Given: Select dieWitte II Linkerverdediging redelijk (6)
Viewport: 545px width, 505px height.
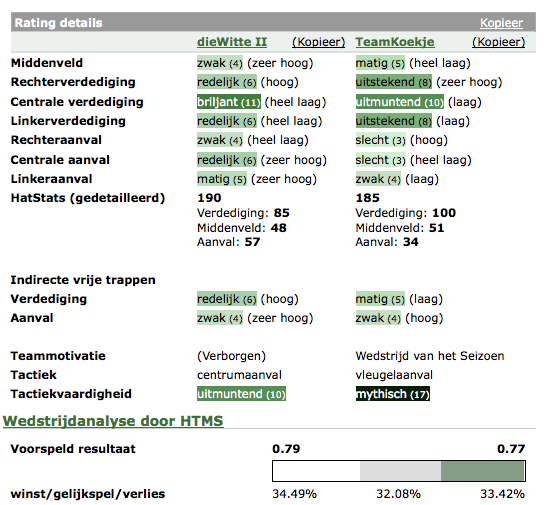Looking at the screenshot, I should pos(227,121).
